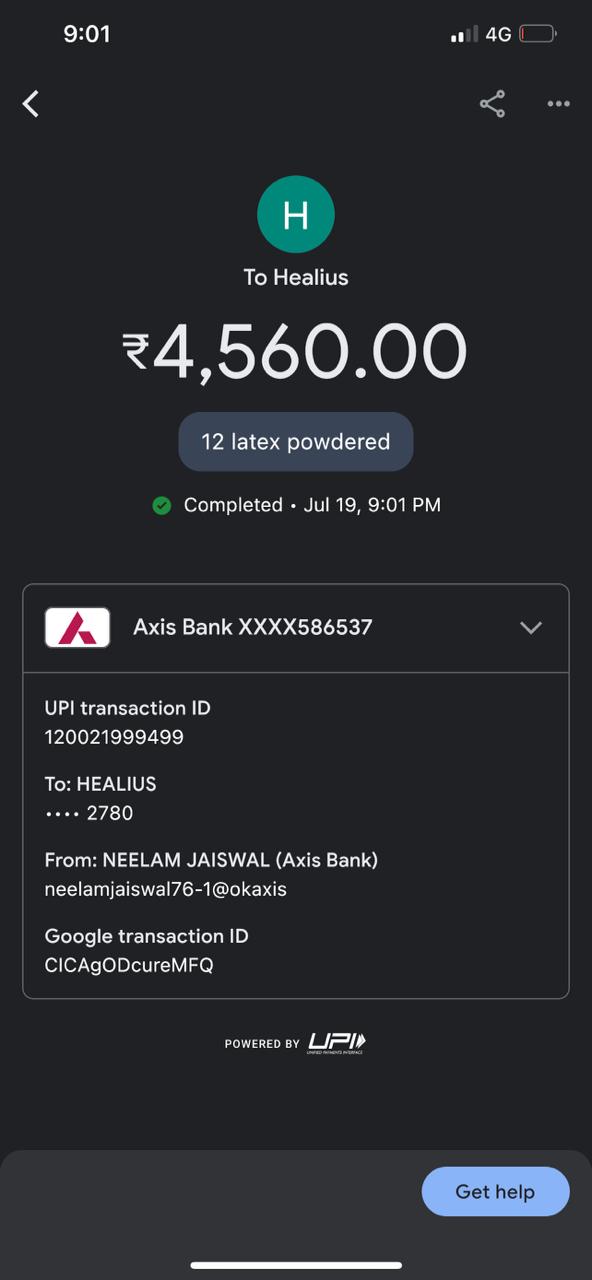Tap the UPI logo at the bottom
The width and height of the screenshot is (592, 1280).
tap(337, 1043)
